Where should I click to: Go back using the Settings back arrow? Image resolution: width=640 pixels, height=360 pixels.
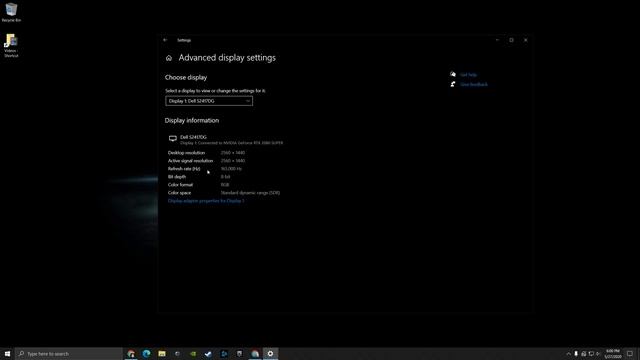(165, 40)
